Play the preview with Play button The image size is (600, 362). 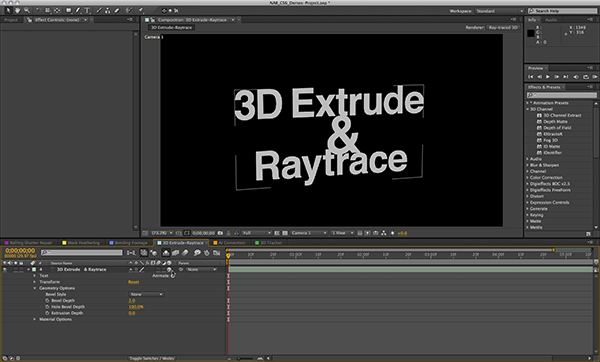click(548, 77)
